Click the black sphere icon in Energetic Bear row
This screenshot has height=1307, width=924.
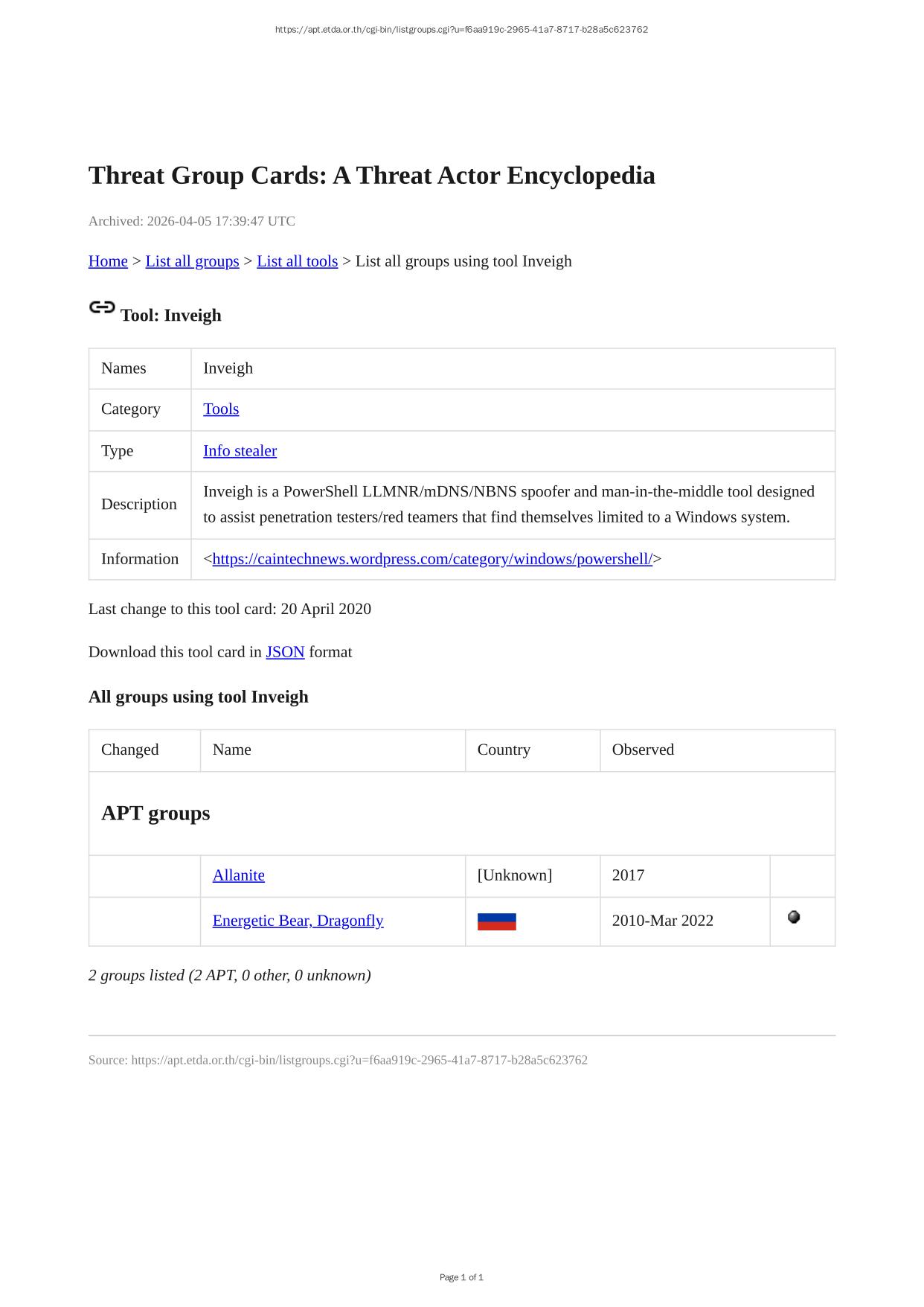[794, 918]
